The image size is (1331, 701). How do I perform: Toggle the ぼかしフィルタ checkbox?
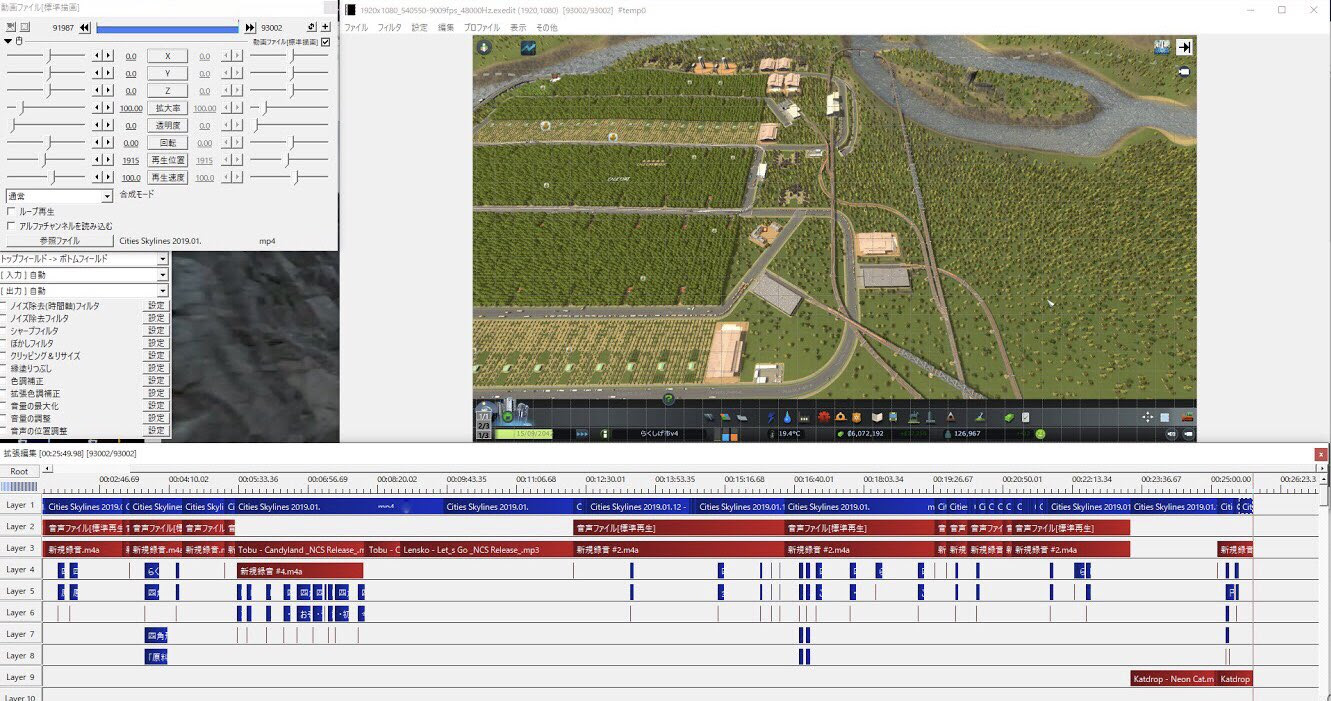[x=4, y=343]
